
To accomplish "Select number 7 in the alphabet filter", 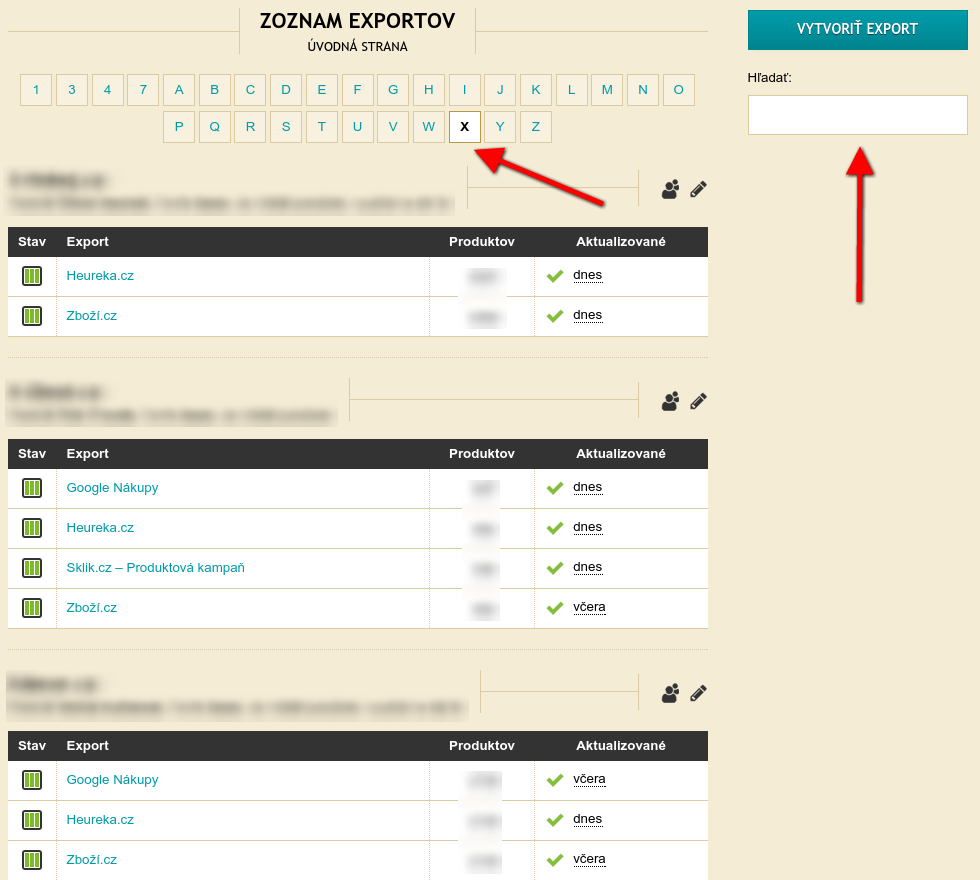I will [x=143, y=90].
